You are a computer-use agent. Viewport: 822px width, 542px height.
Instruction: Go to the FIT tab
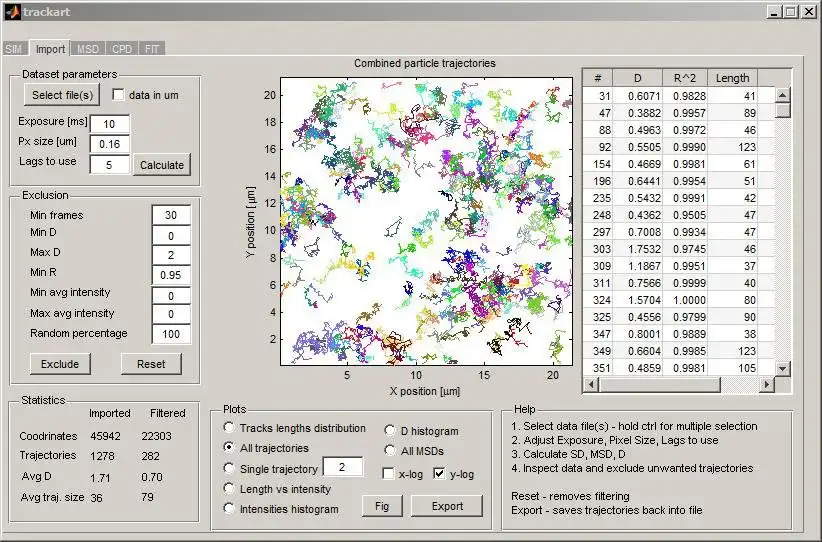click(x=150, y=48)
